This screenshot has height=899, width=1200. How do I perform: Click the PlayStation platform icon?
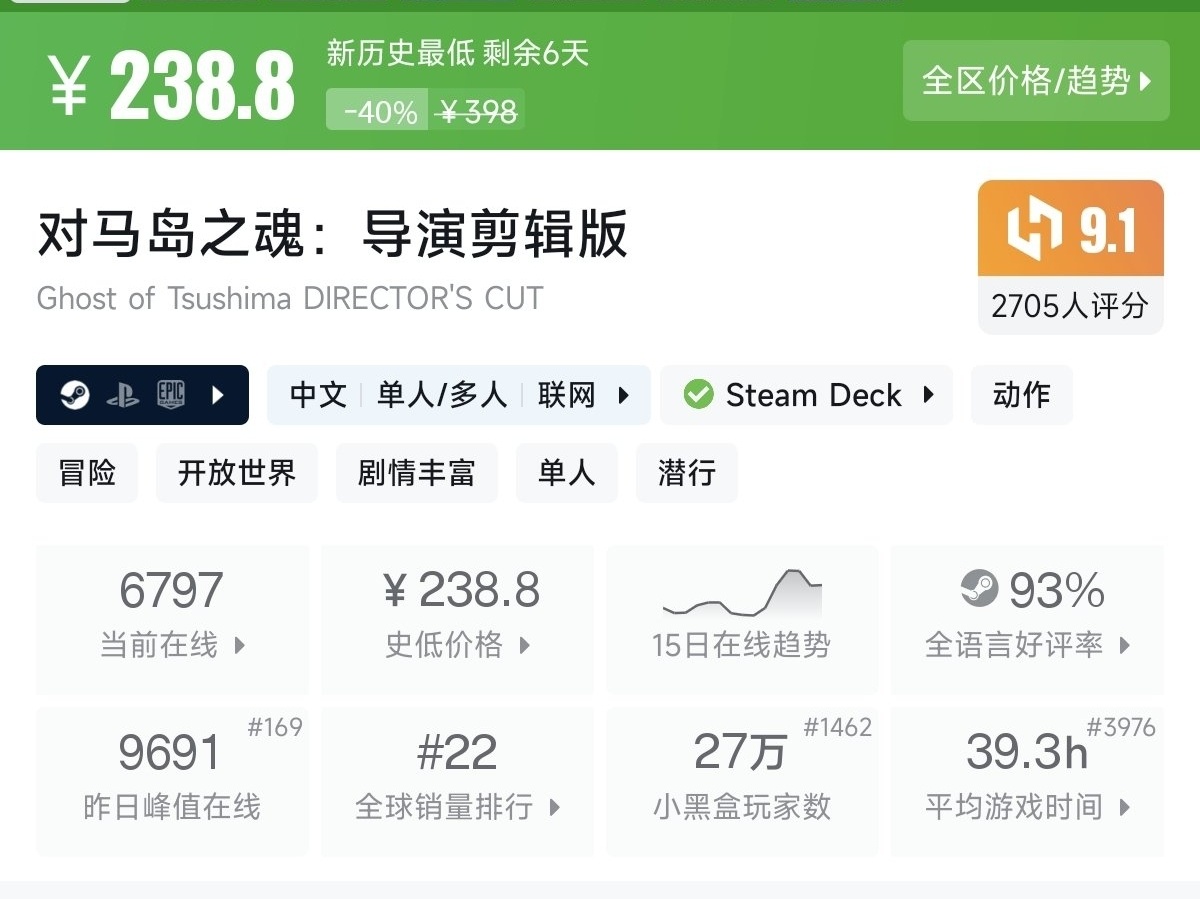(123, 396)
